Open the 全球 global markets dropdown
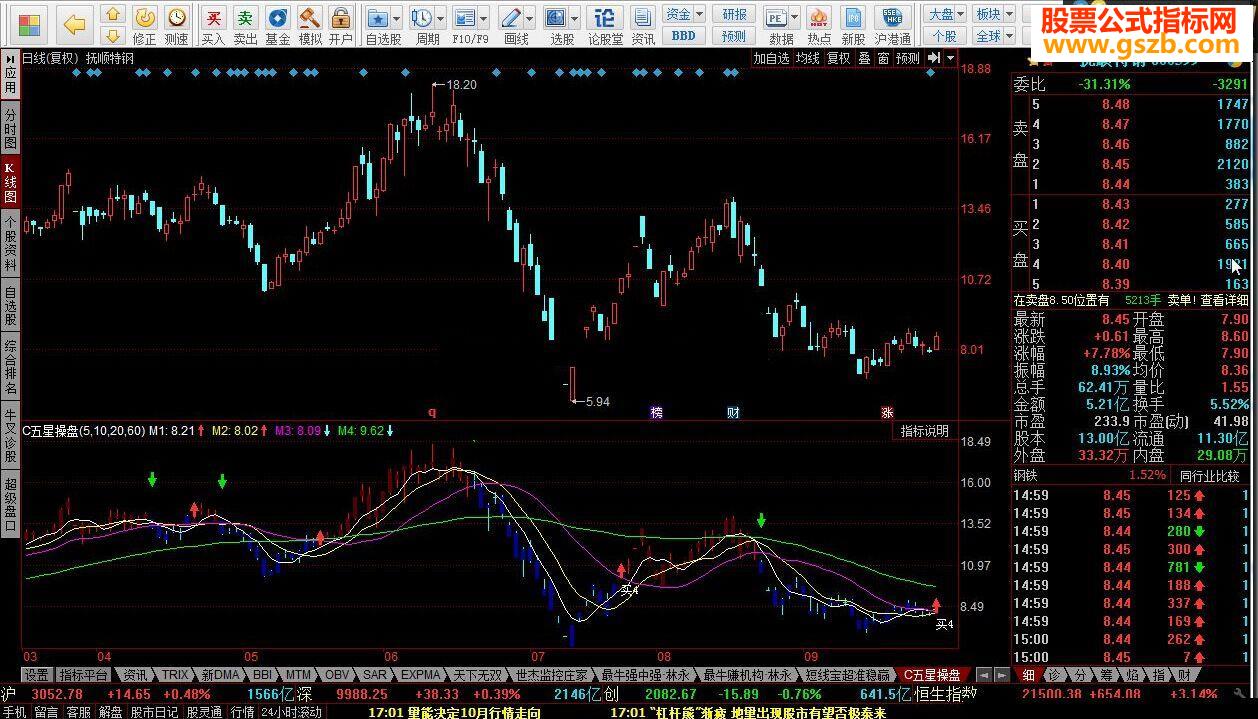Screen dimensions: 1258x719 (992, 36)
